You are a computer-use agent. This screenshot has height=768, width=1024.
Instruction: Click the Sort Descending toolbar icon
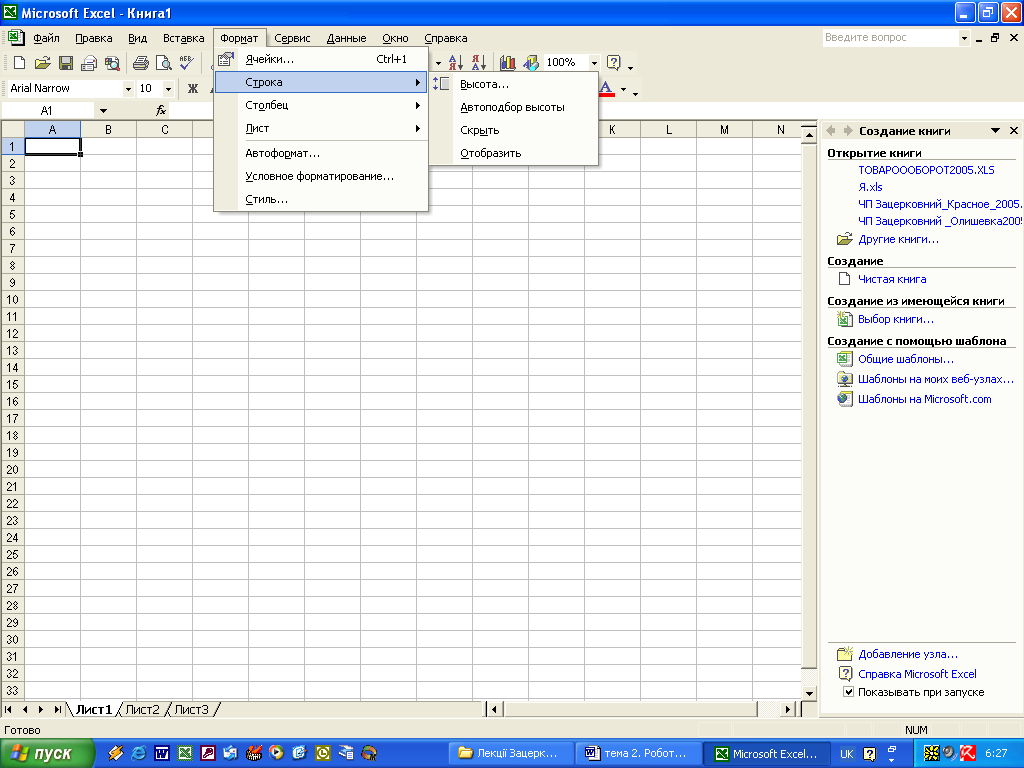click(479, 63)
